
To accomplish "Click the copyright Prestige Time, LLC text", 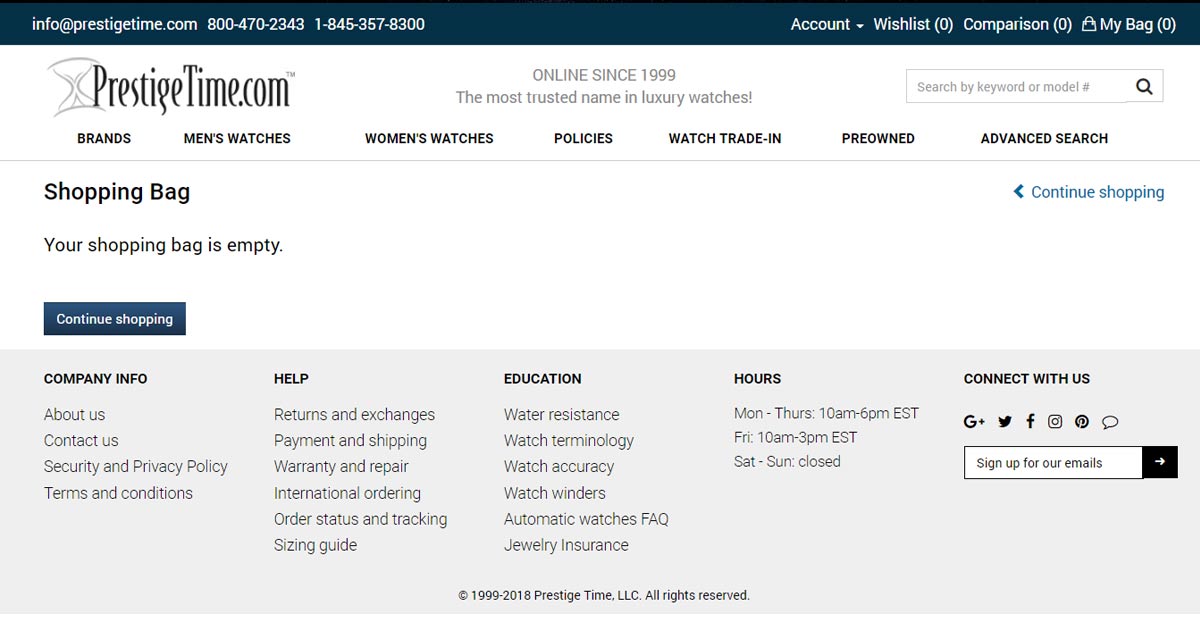I will click(x=604, y=595).
